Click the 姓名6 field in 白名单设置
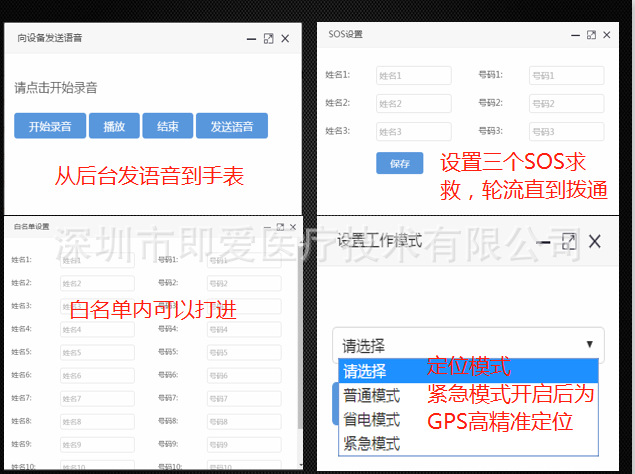The image size is (635, 474). tap(97, 376)
